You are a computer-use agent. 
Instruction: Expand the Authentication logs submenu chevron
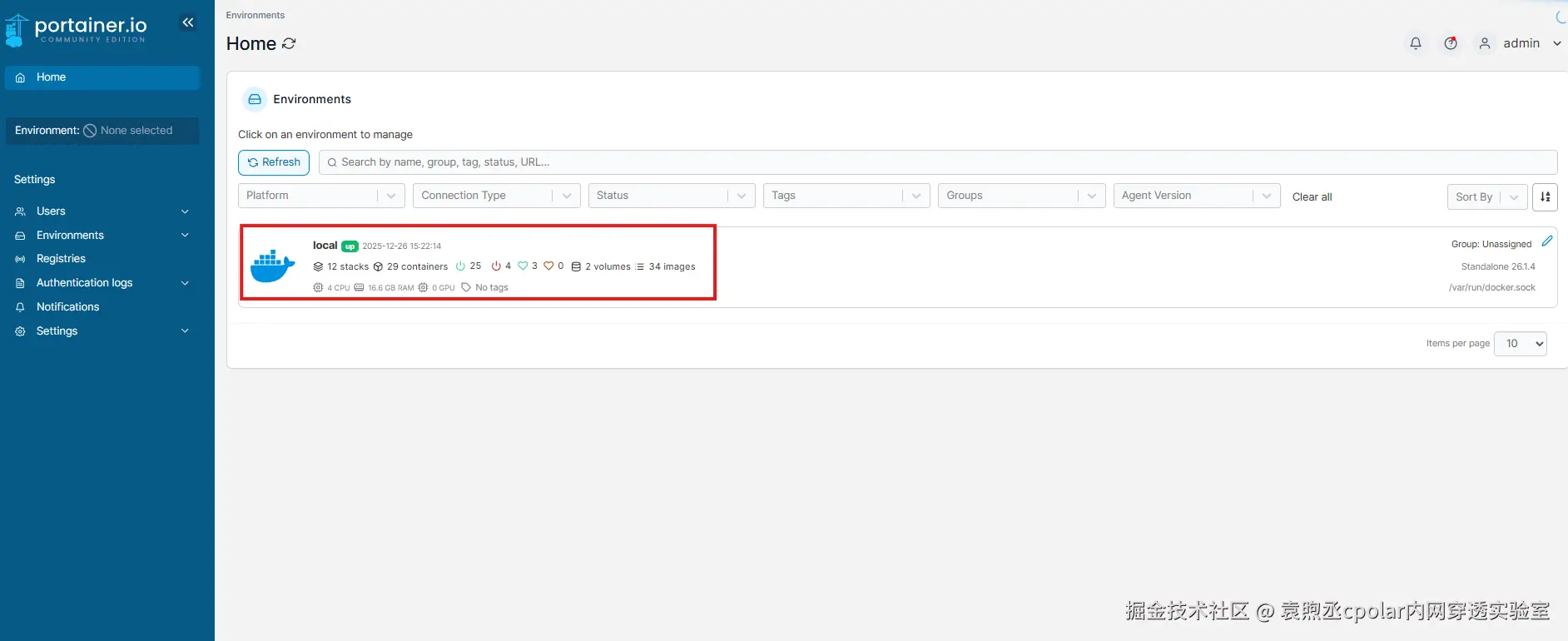click(x=185, y=283)
